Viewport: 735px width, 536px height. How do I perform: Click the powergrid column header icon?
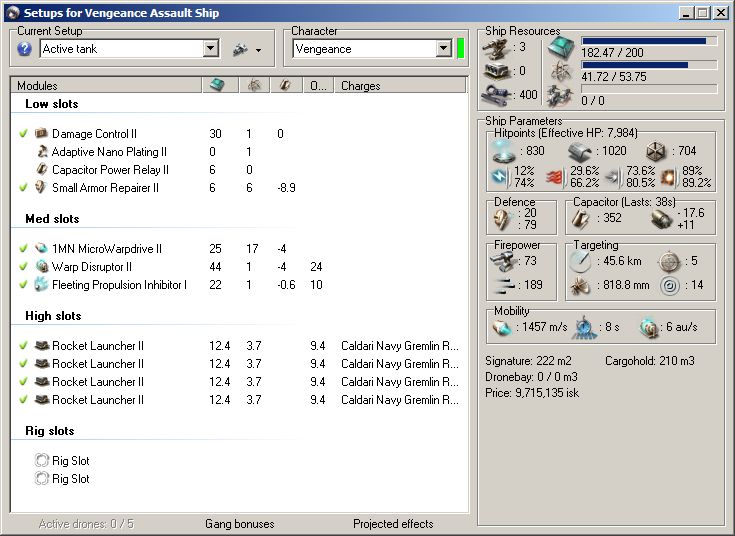tap(255, 85)
